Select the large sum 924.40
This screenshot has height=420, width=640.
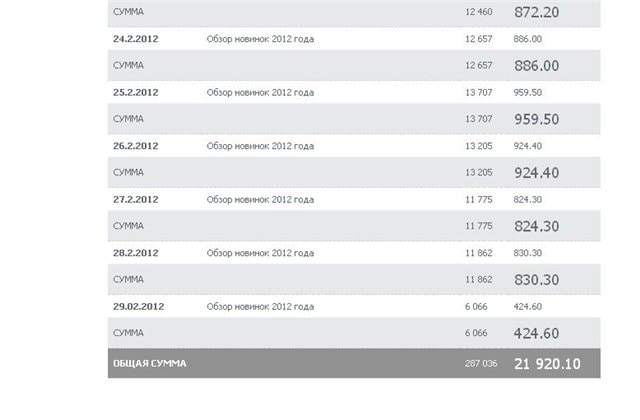536,173
